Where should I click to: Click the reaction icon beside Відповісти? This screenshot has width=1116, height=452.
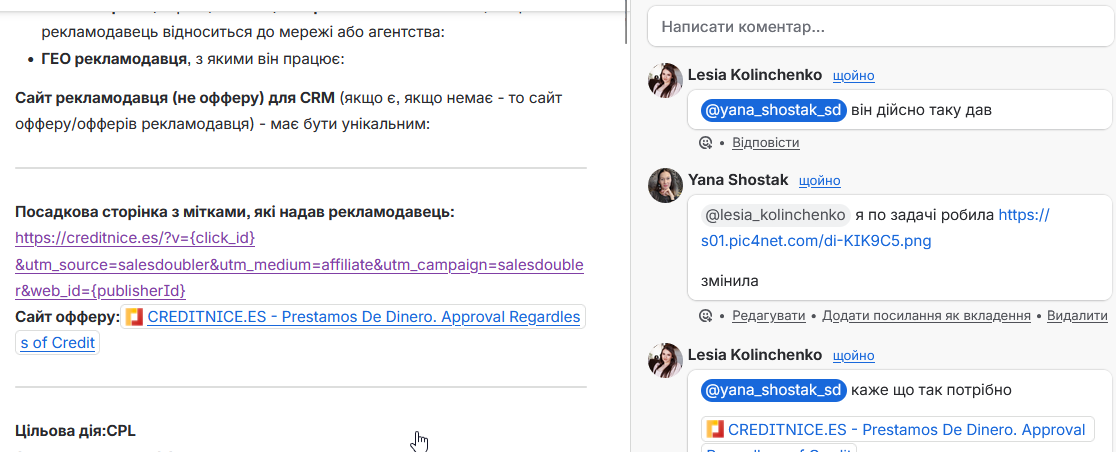click(706, 143)
